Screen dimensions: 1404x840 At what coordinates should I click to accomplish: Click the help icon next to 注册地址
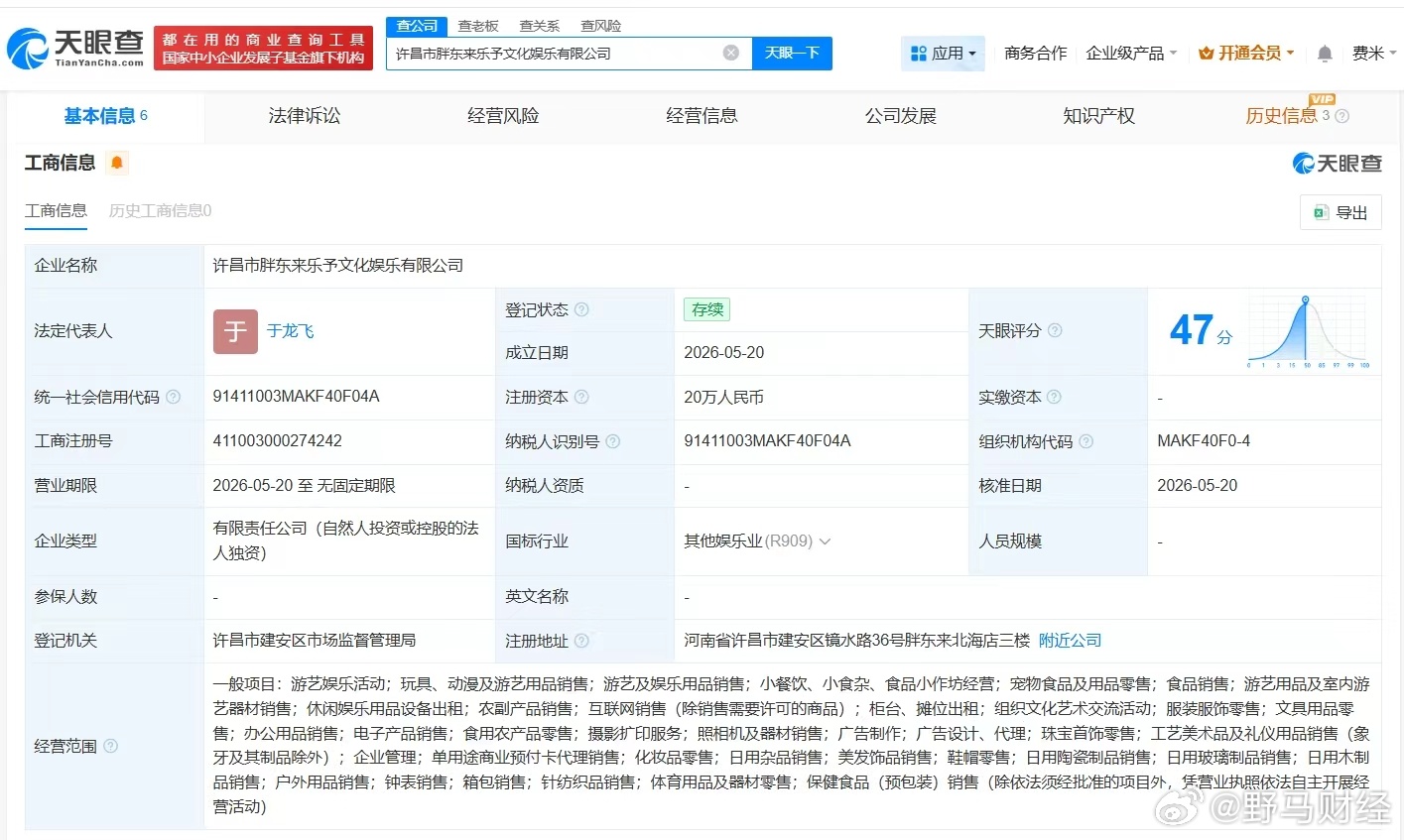click(x=581, y=641)
